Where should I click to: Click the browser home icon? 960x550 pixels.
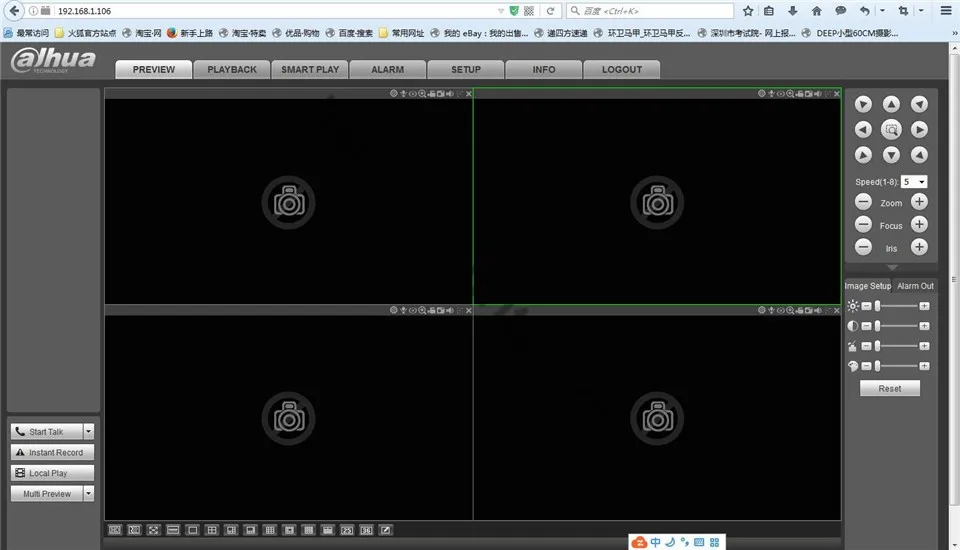coord(816,11)
